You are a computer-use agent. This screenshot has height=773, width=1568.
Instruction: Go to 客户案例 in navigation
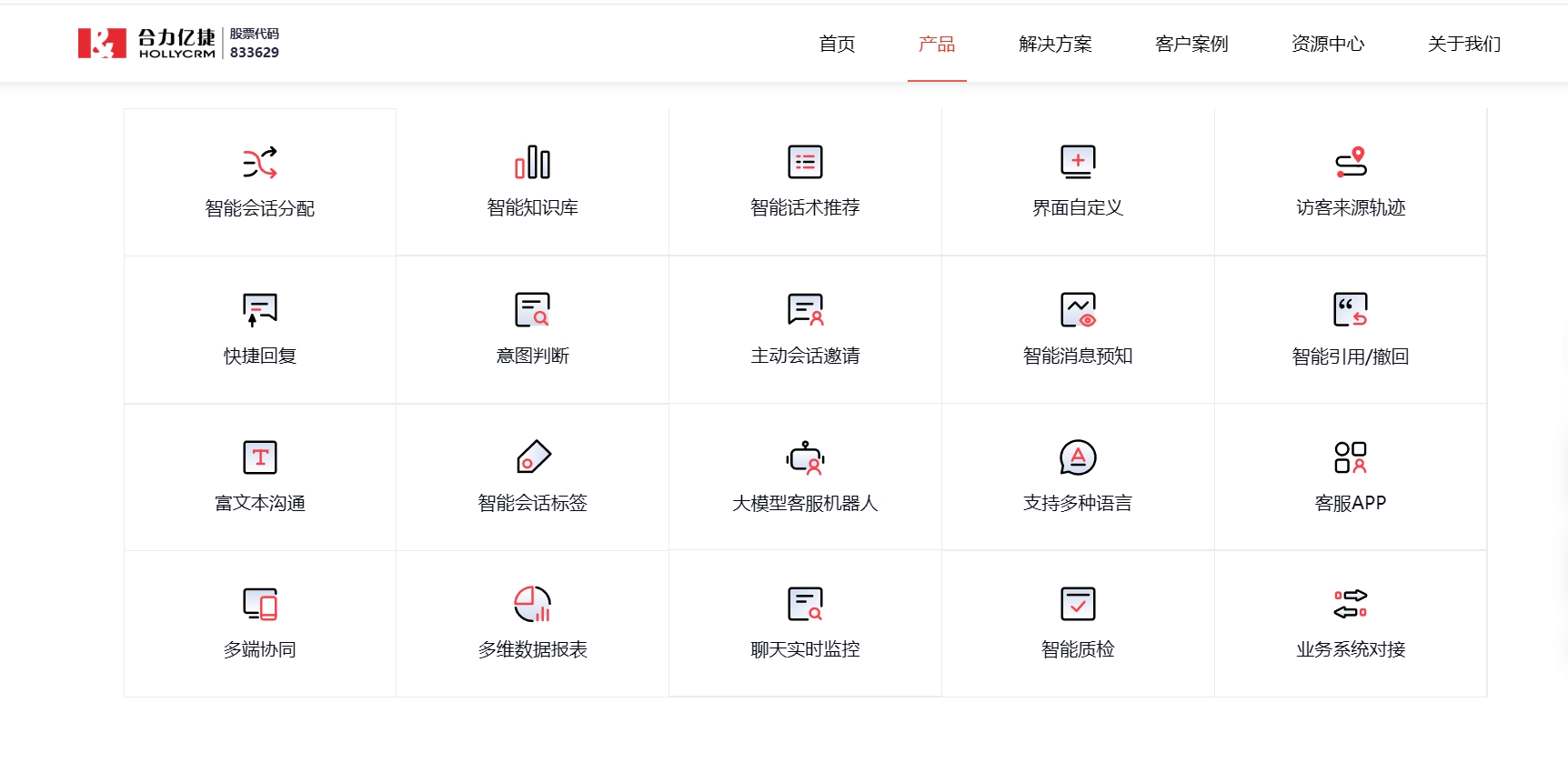[1191, 44]
